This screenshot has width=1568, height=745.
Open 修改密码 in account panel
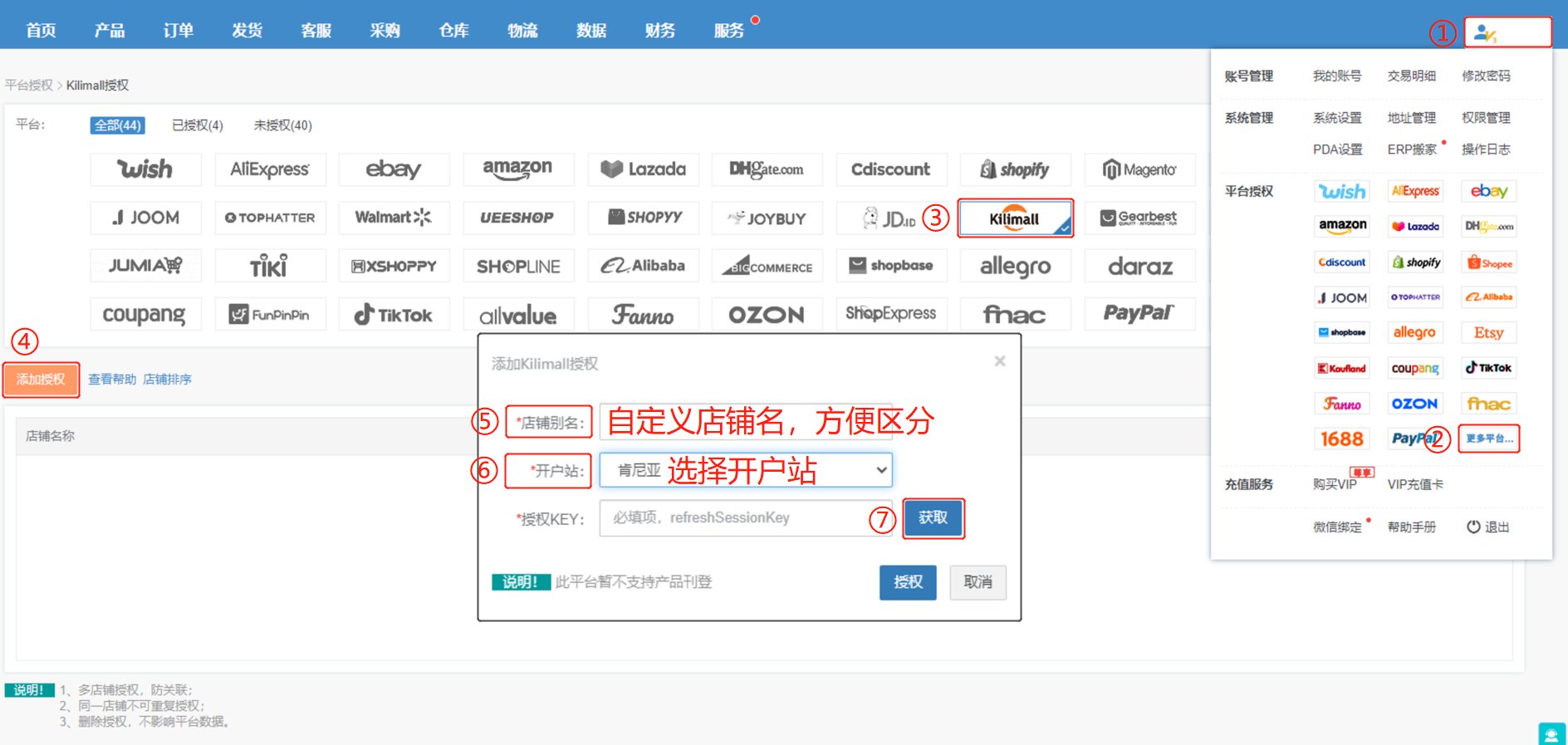[x=1486, y=76]
